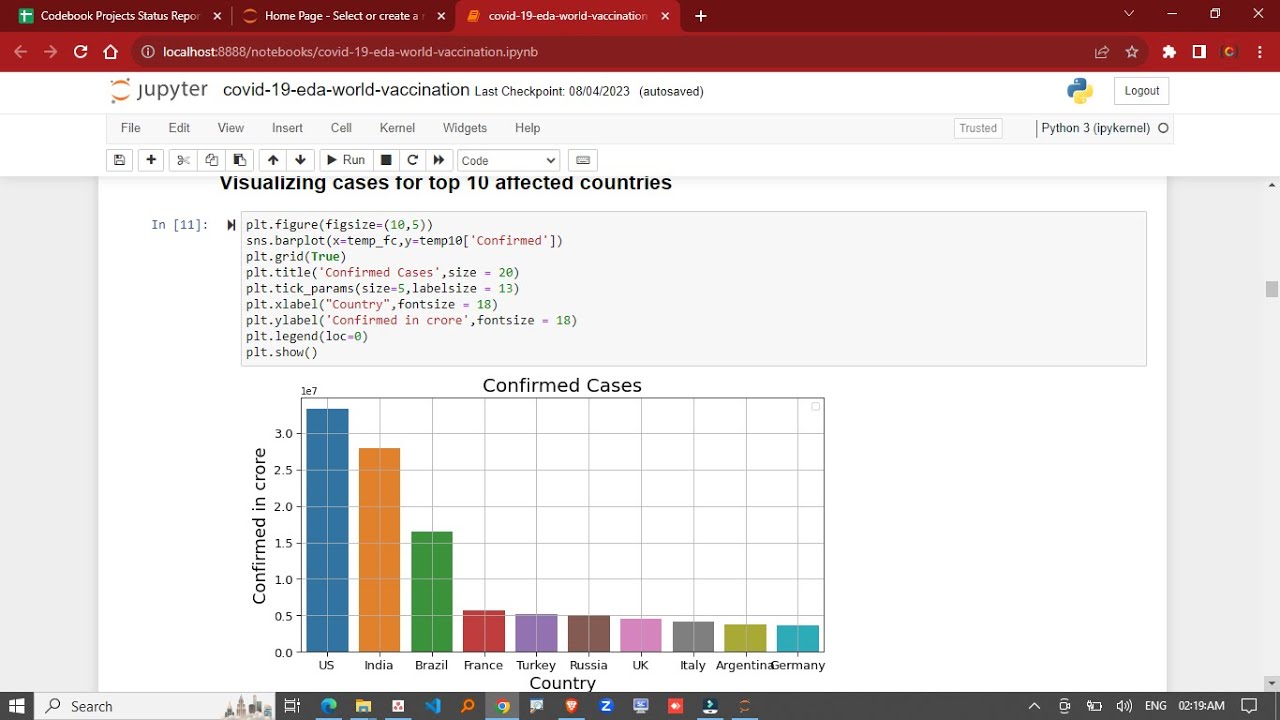Image resolution: width=1280 pixels, height=720 pixels.
Task: Toggle the browser side panel
Action: coord(1199,52)
